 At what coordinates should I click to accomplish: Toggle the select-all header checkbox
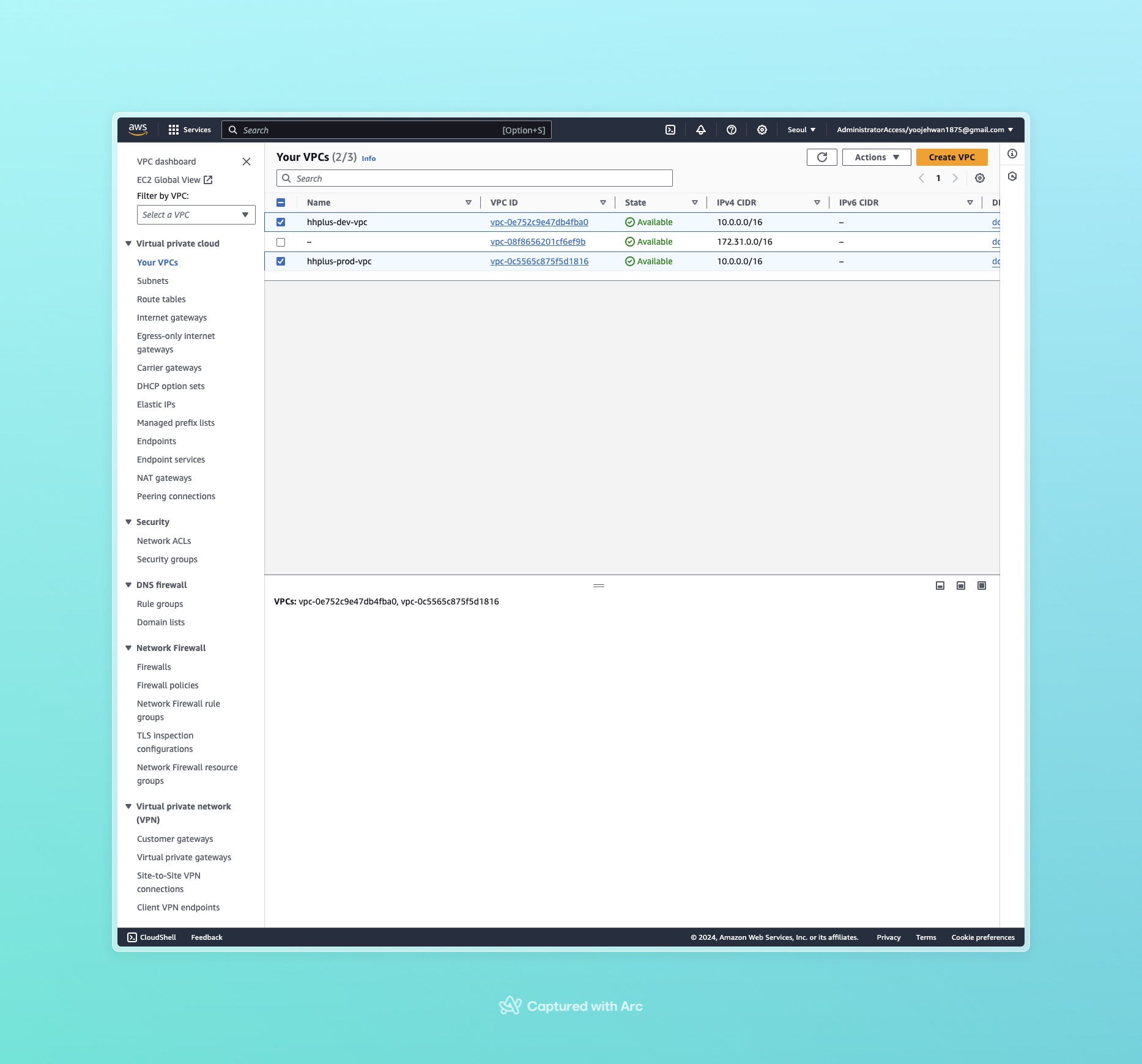click(281, 203)
